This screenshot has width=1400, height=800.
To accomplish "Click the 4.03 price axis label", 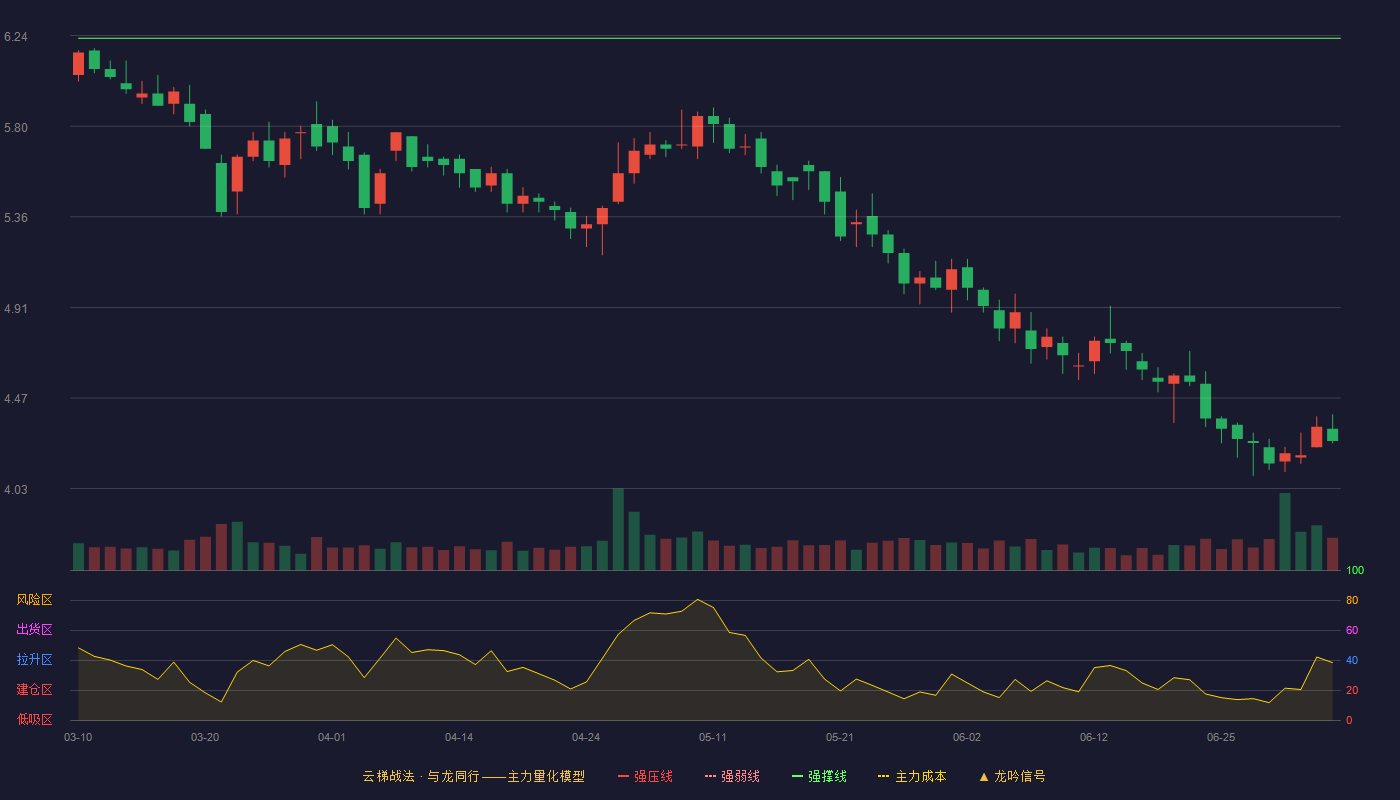I will [16, 489].
